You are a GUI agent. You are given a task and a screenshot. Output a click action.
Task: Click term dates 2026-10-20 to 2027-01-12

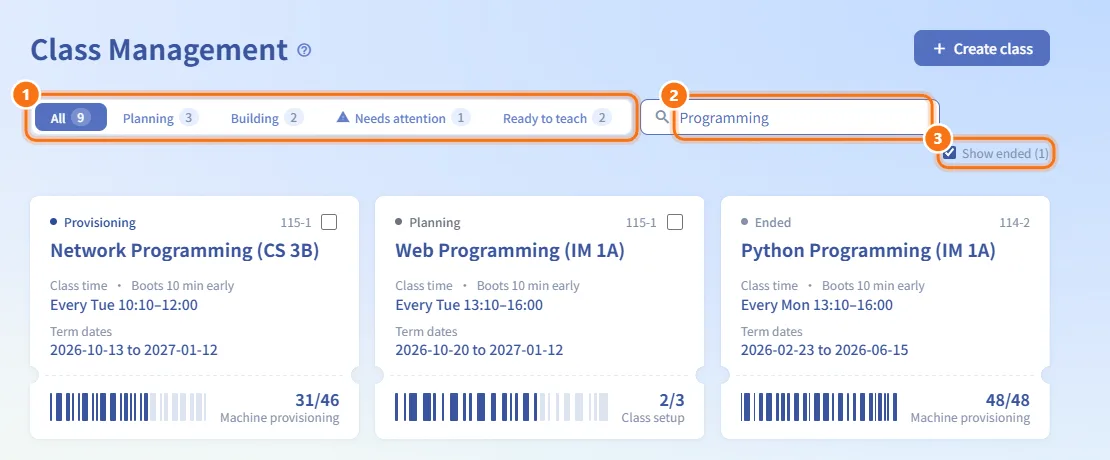479,350
